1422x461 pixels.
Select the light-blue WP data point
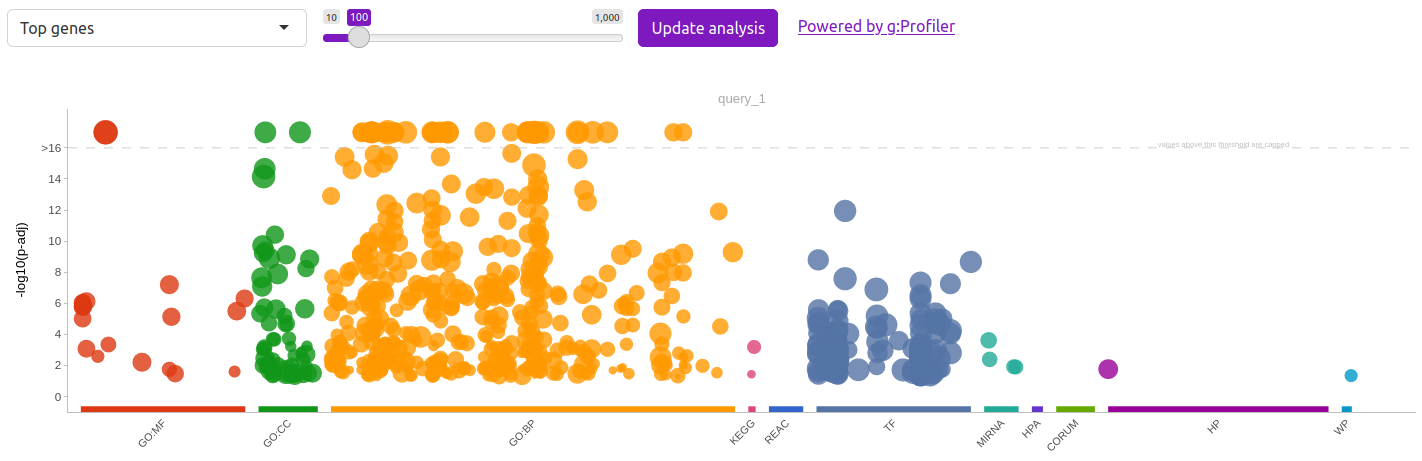(x=1351, y=376)
